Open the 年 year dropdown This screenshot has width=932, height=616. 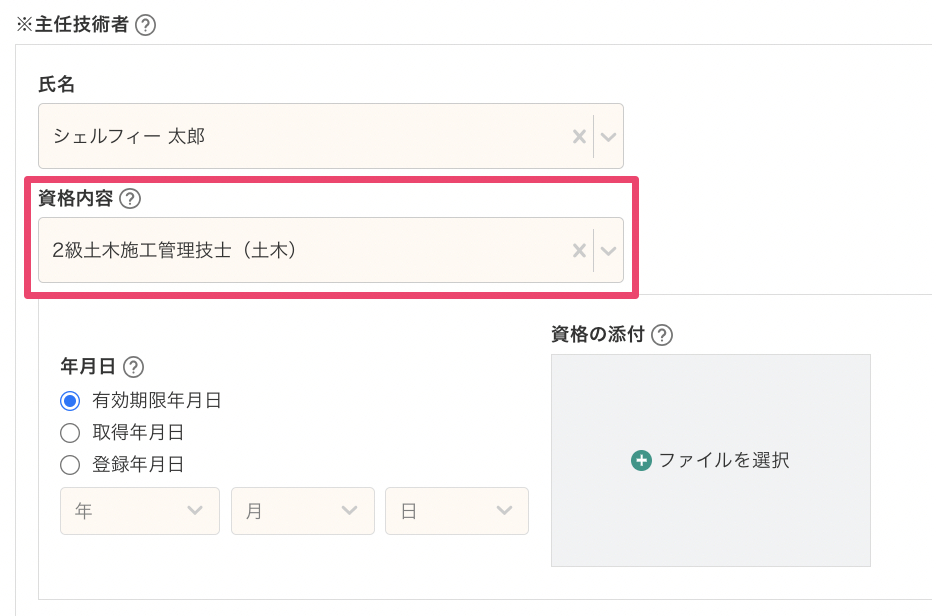140,511
